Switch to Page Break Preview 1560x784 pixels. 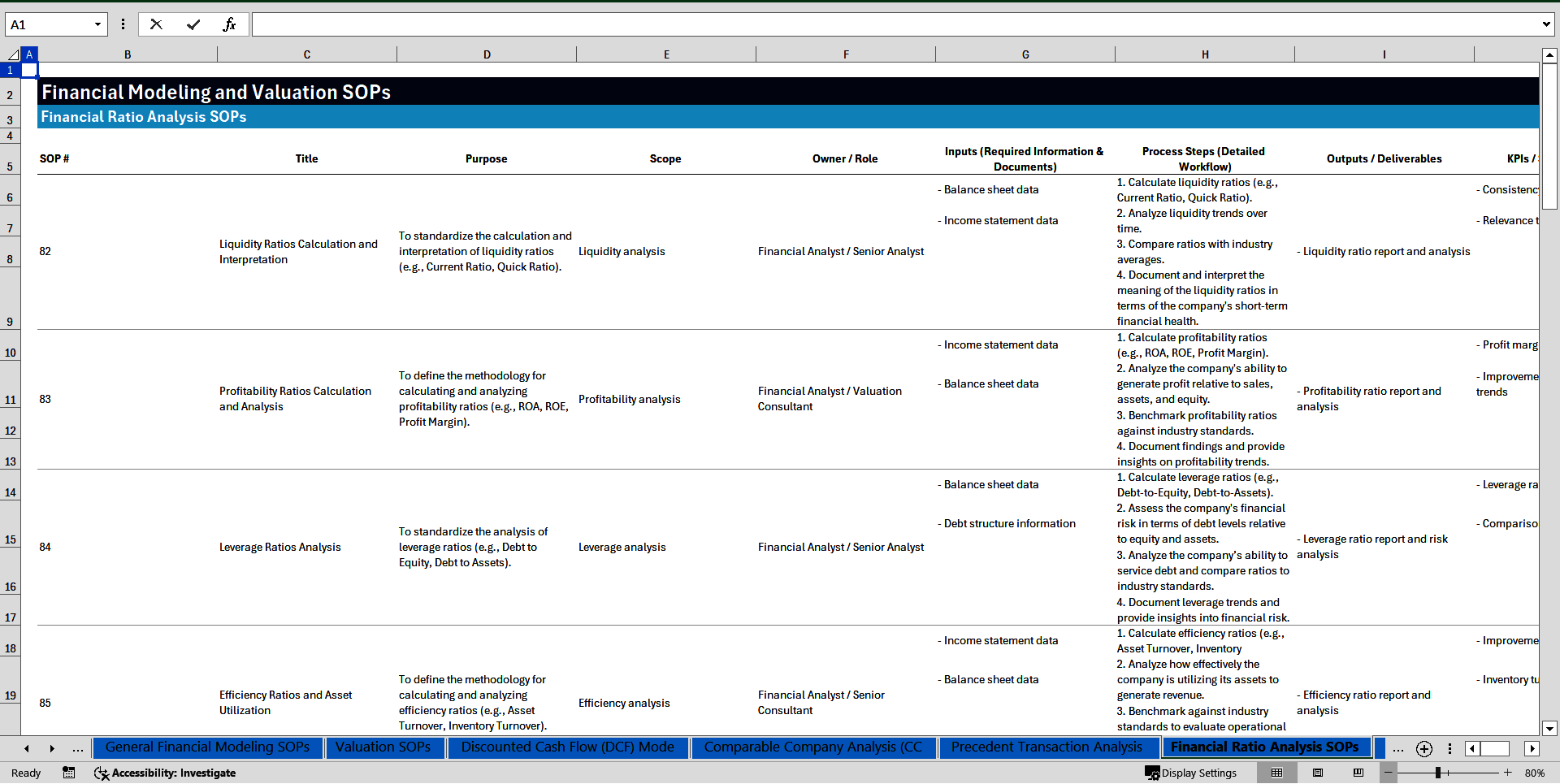[x=1358, y=773]
